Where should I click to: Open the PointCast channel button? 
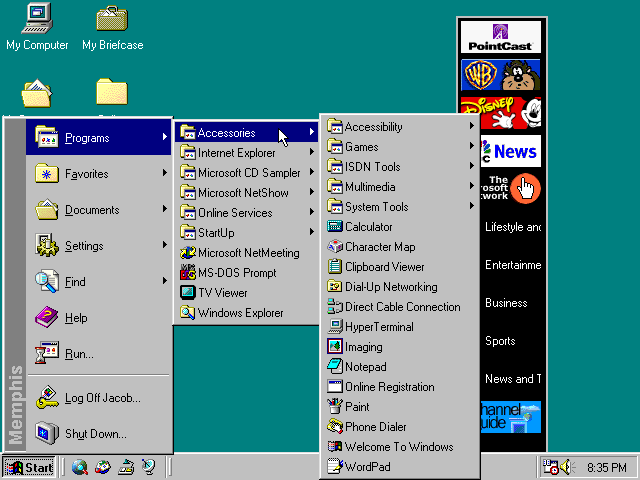[x=501, y=37]
